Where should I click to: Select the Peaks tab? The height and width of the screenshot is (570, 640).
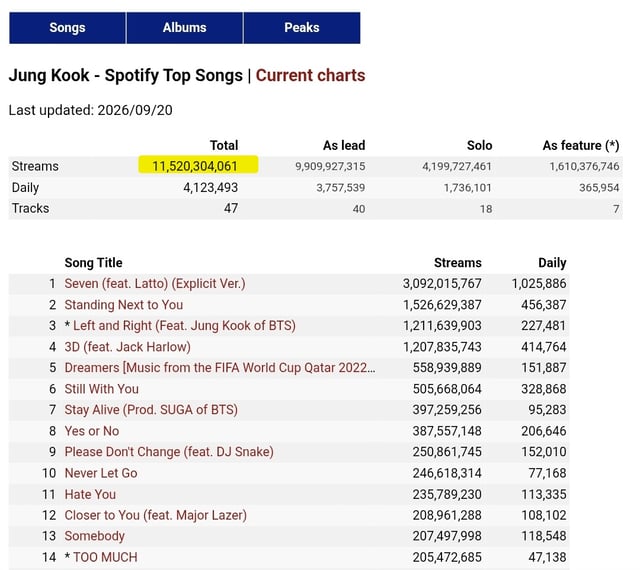[x=302, y=28]
